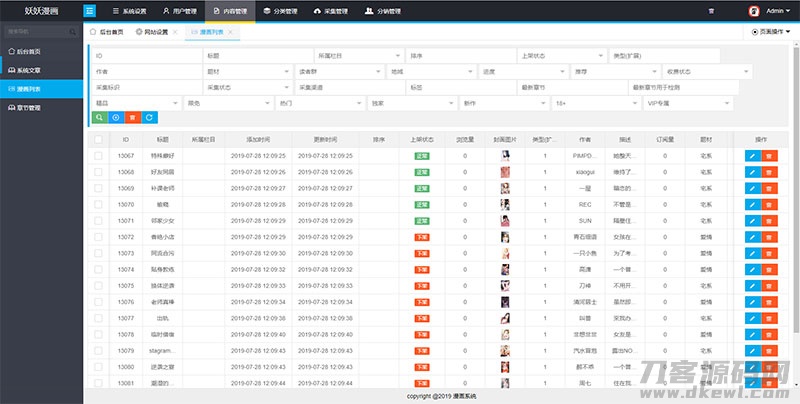Click the blue add button in the toolbar
This screenshot has width=800, height=404.
[x=115, y=118]
